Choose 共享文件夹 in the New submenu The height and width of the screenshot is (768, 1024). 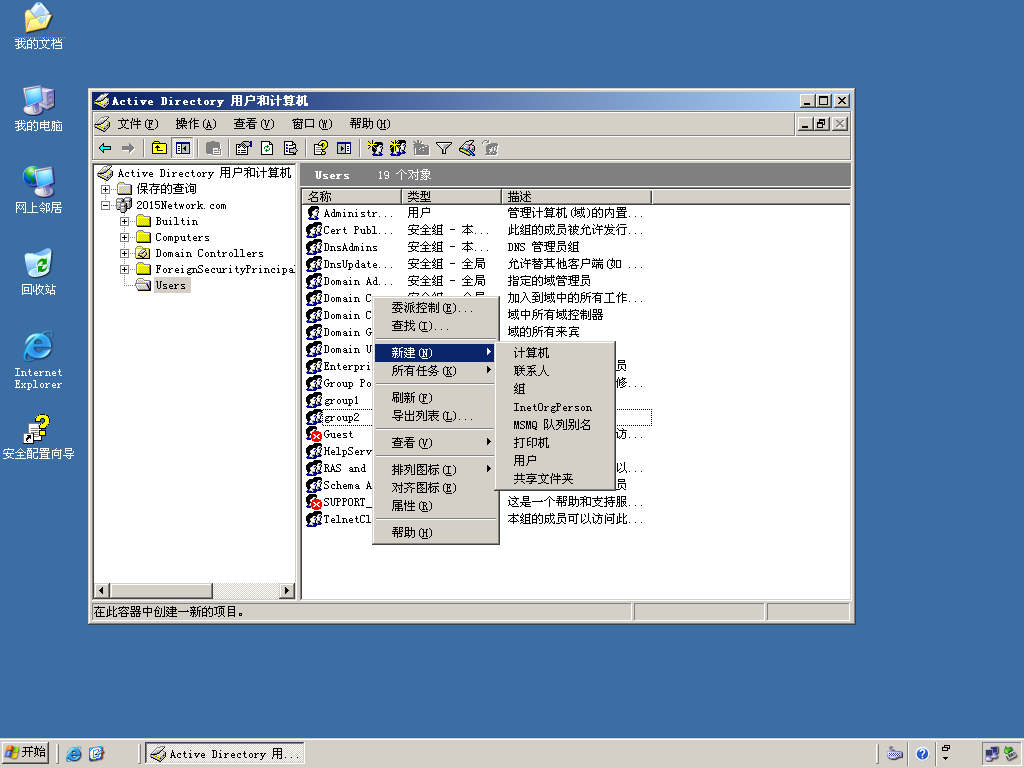555,479
